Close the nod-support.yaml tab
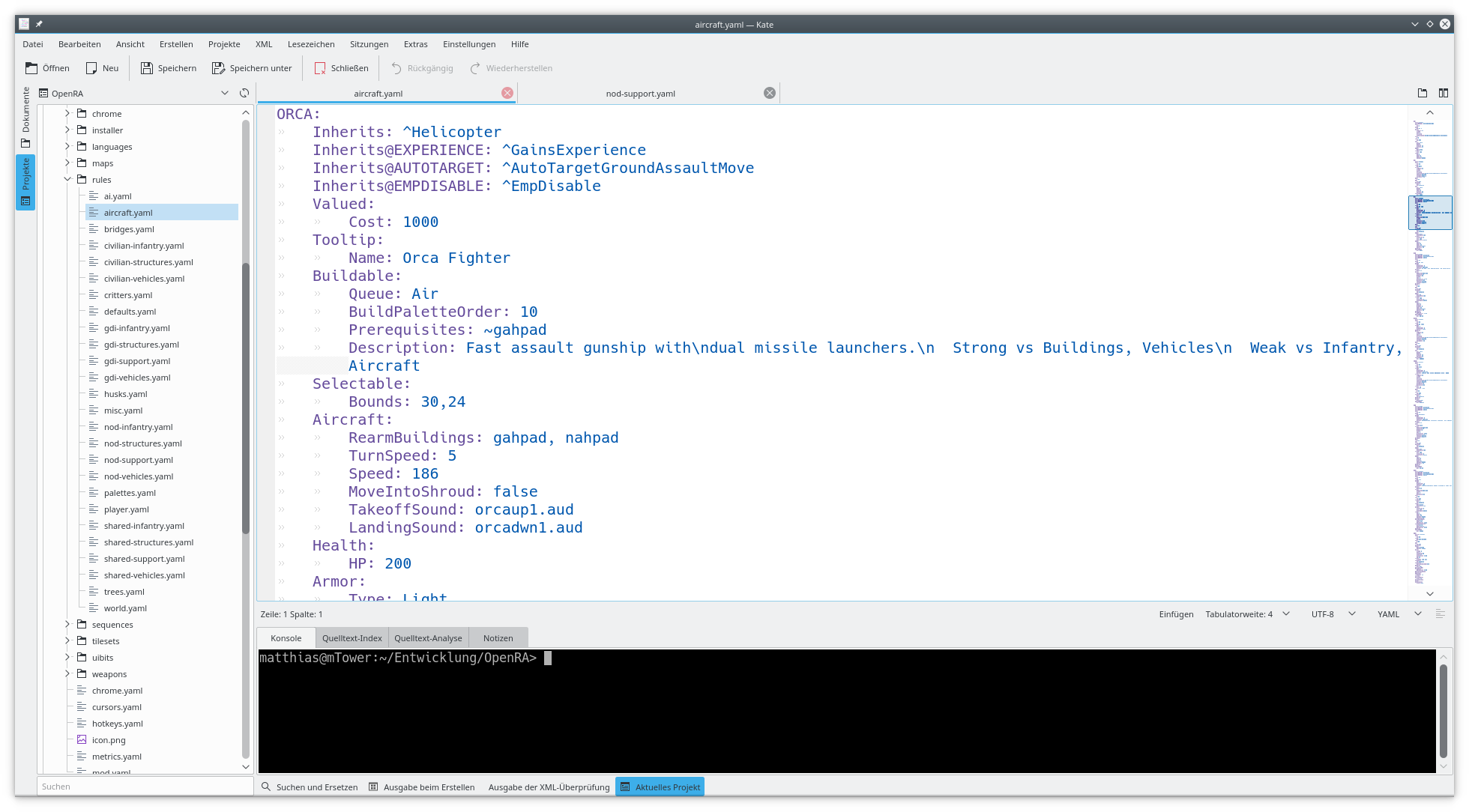This screenshot has height=812, width=1469. point(770,93)
